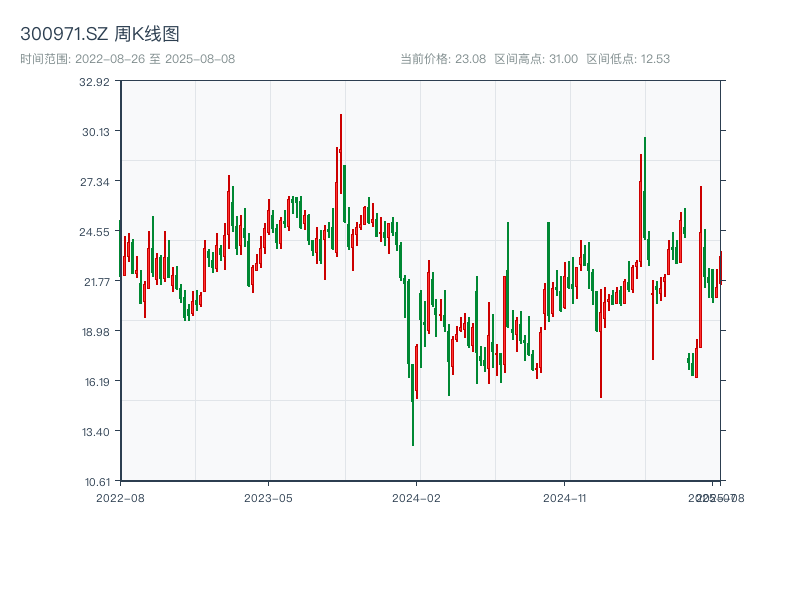This screenshot has height=600, width=800.
Task: Click the 区间低点 12.53 label
Action: click(x=628, y=59)
